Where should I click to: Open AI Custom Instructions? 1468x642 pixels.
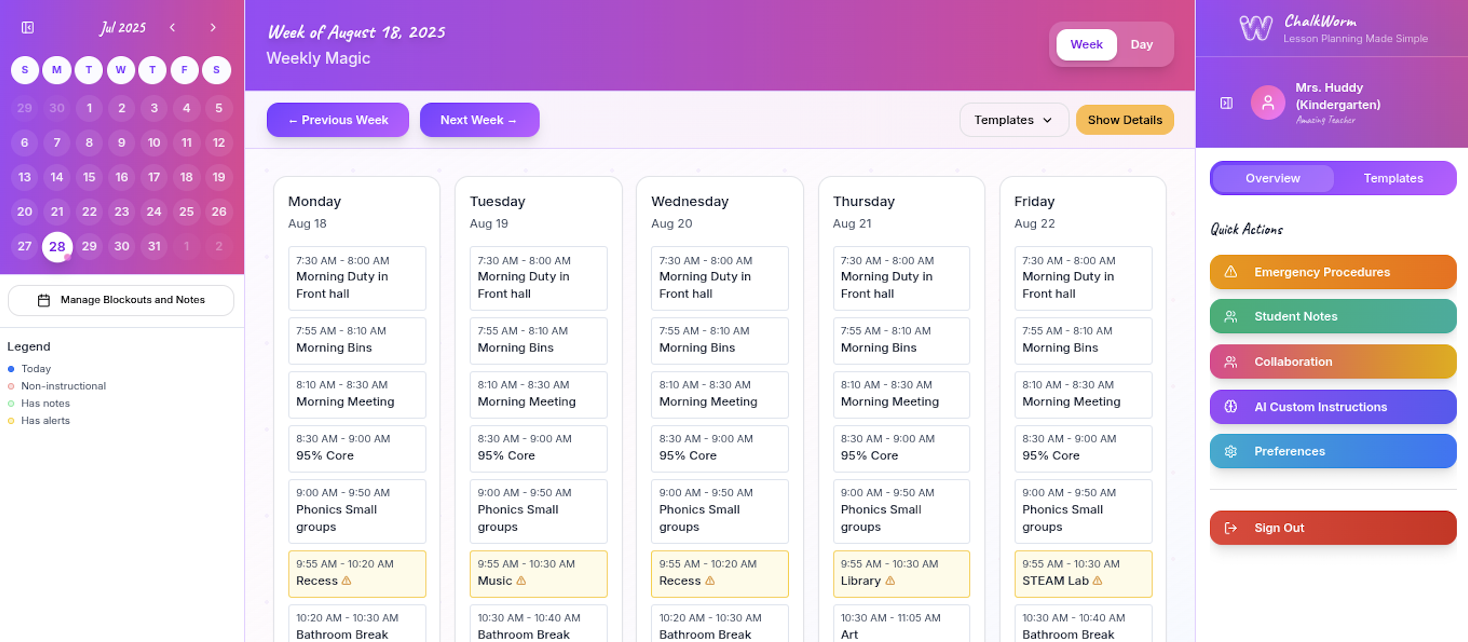1333,407
